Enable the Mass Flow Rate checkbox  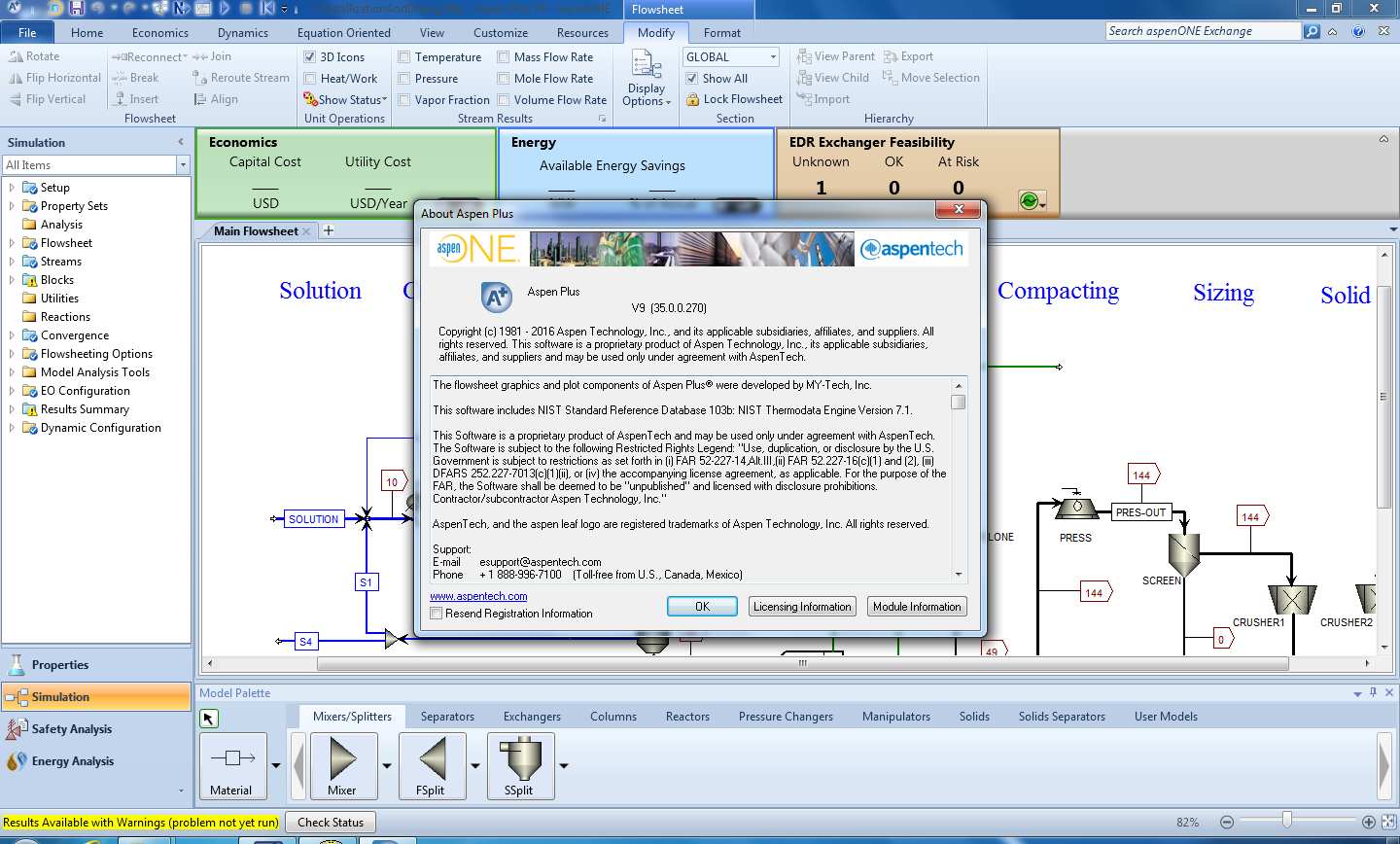[504, 56]
